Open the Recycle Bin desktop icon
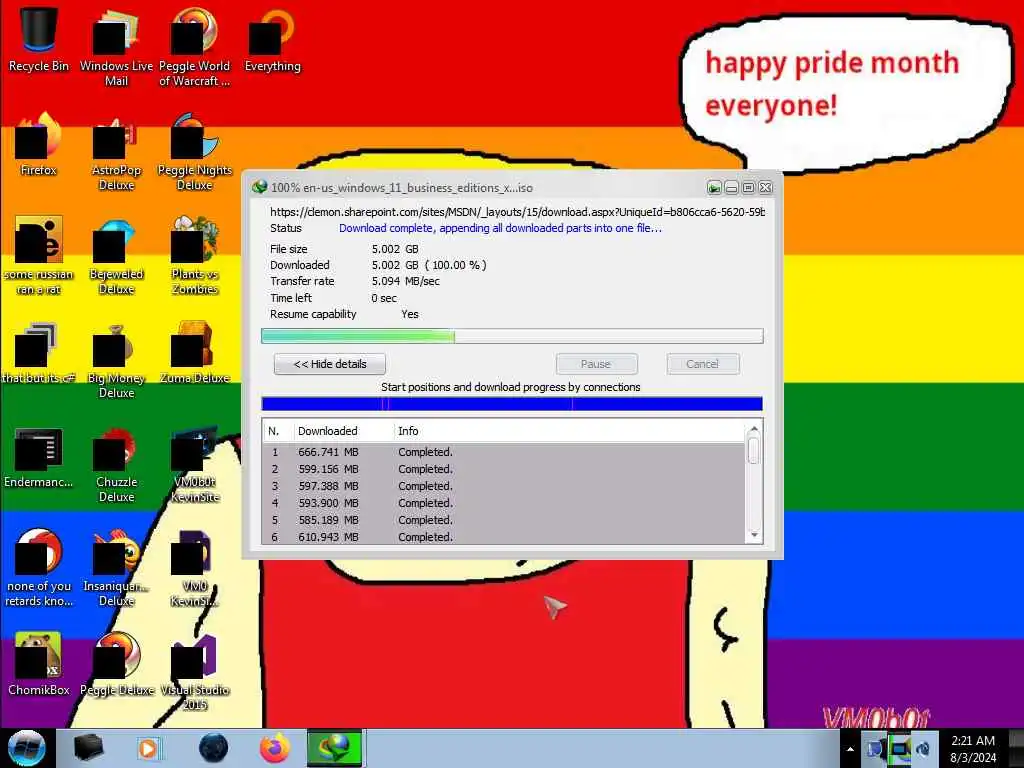Image resolution: width=1024 pixels, height=768 pixels. coord(39,39)
